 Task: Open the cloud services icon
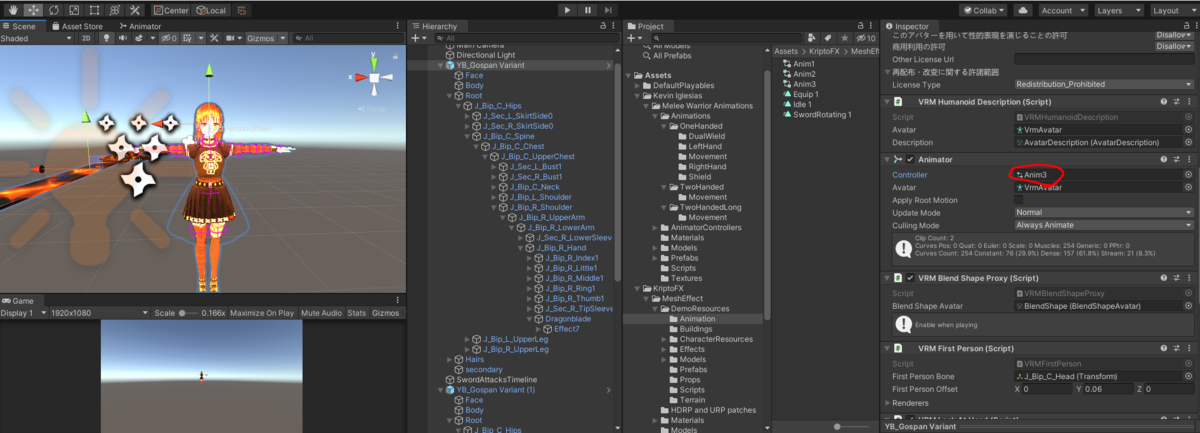pos(1023,10)
